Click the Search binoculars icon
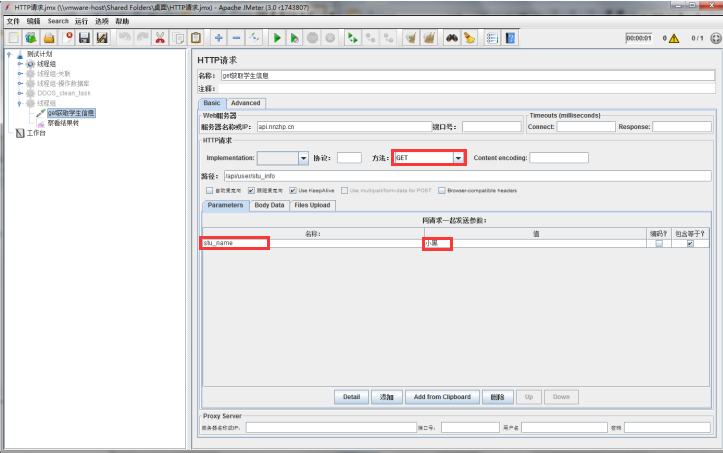 [x=451, y=38]
